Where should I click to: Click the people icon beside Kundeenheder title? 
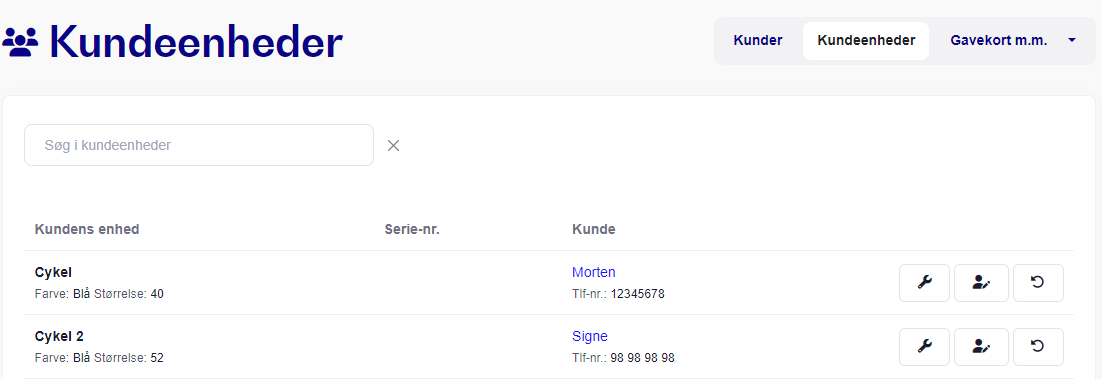pos(20,43)
